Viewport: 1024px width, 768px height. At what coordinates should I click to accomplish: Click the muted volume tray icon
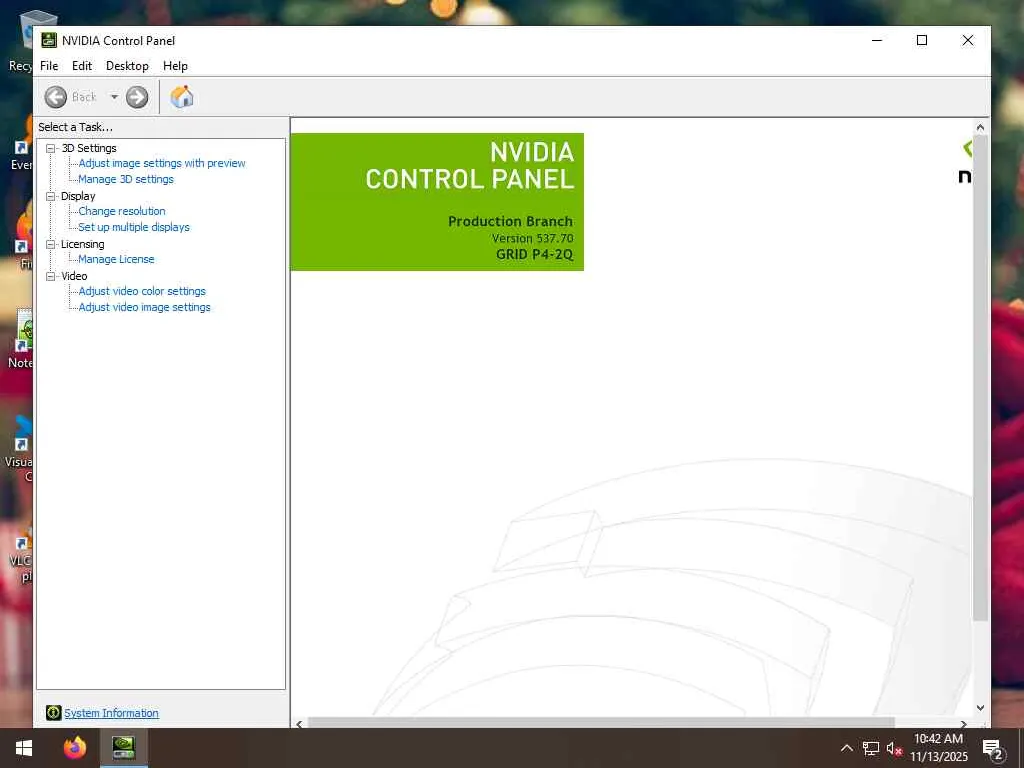[x=894, y=748]
